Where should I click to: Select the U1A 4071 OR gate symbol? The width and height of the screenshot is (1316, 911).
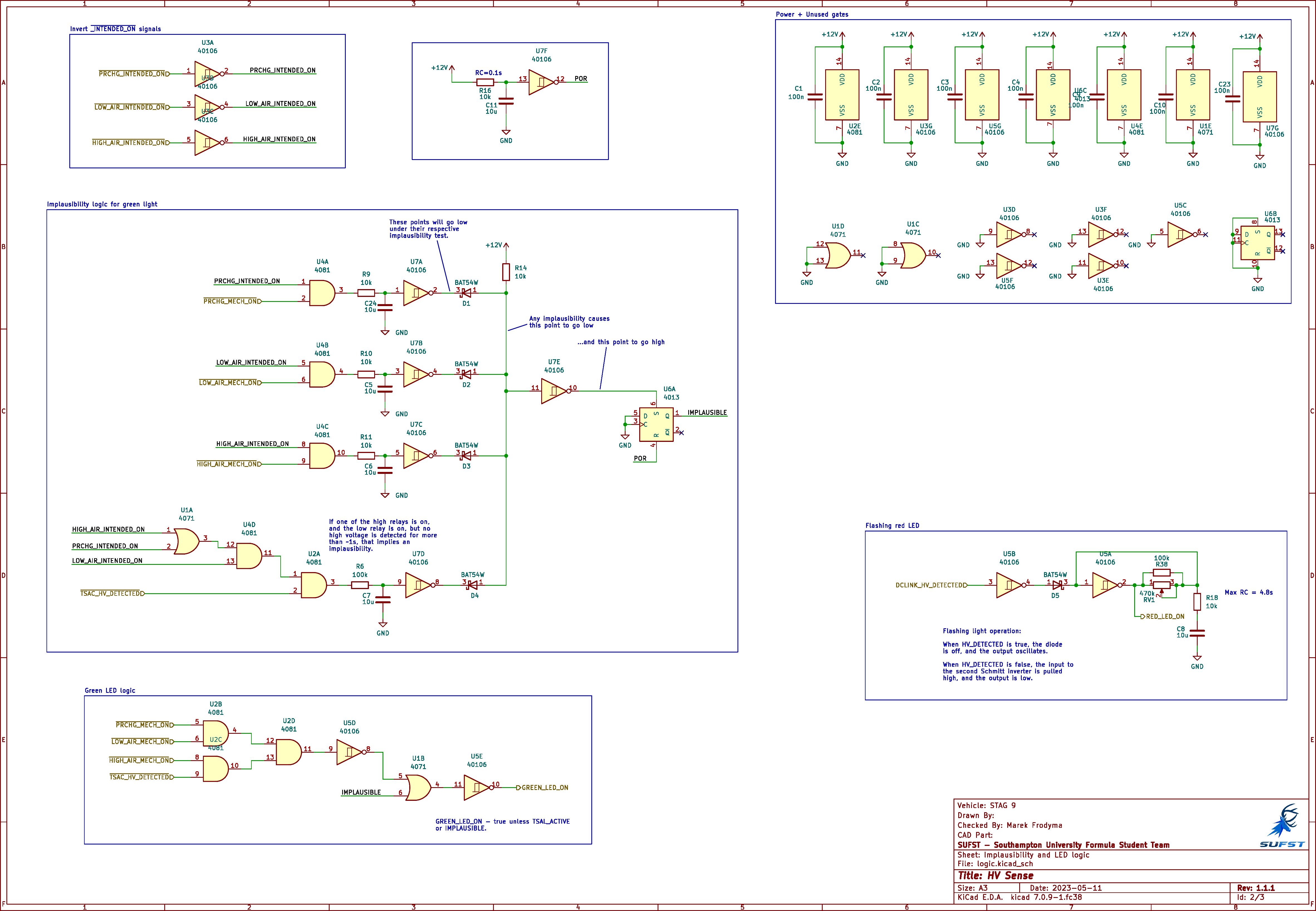[x=187, y=541]
